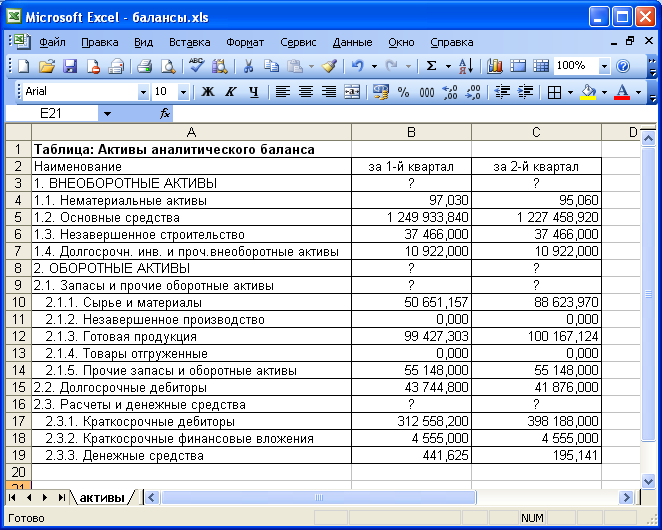Decrease the cell indent
662x530 pixels.
[502, 92]
